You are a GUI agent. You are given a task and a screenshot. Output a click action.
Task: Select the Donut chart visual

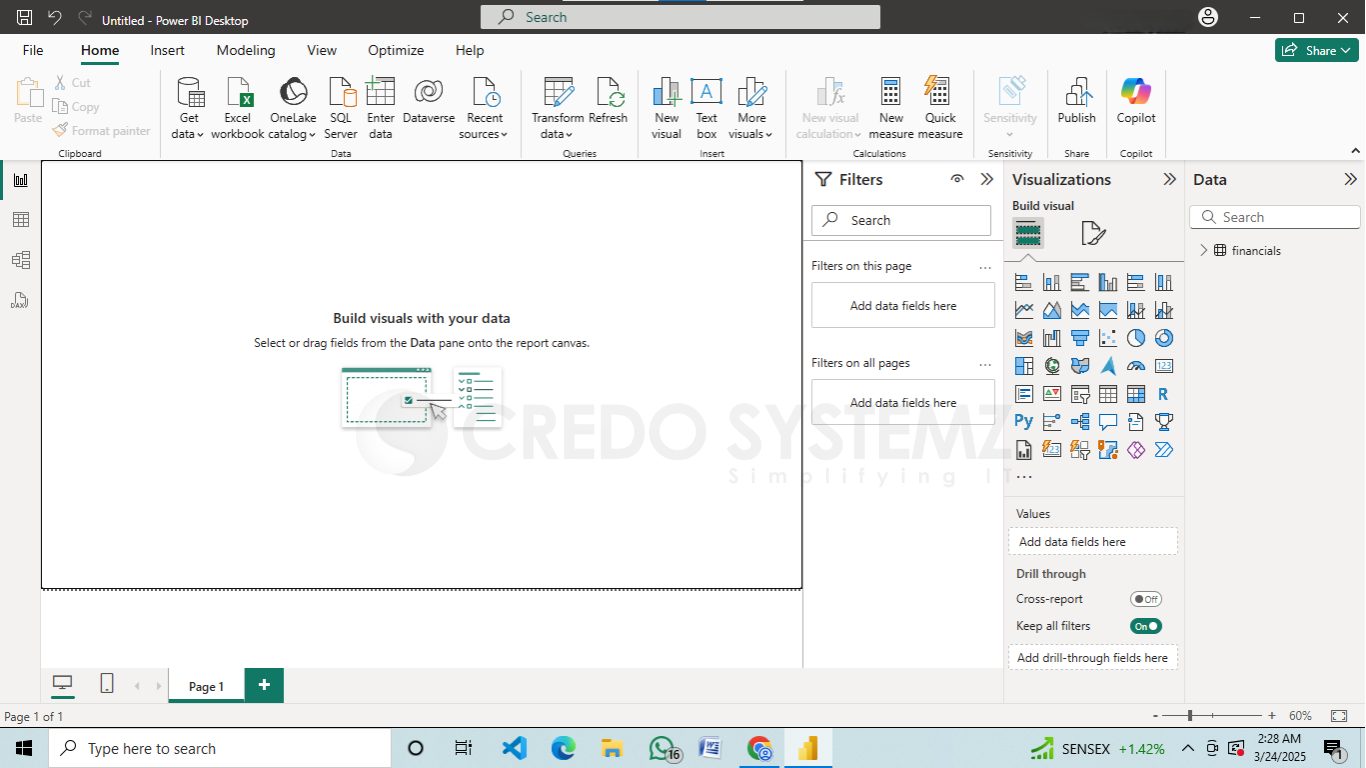tap(1164, 338)
